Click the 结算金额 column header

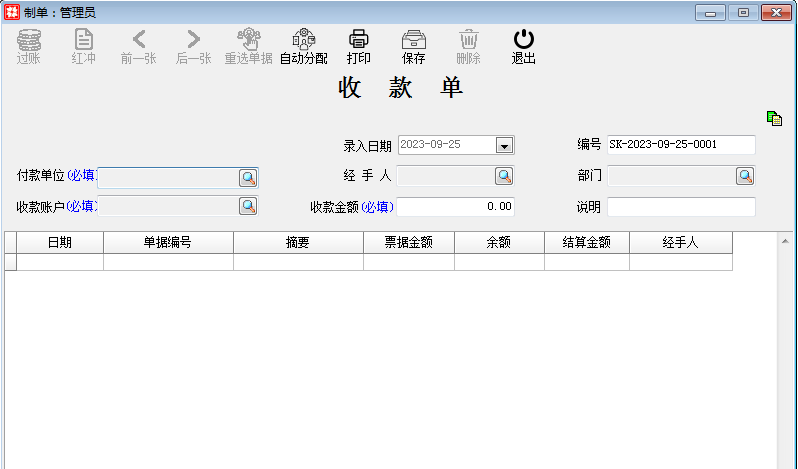[x=586, y=243]
